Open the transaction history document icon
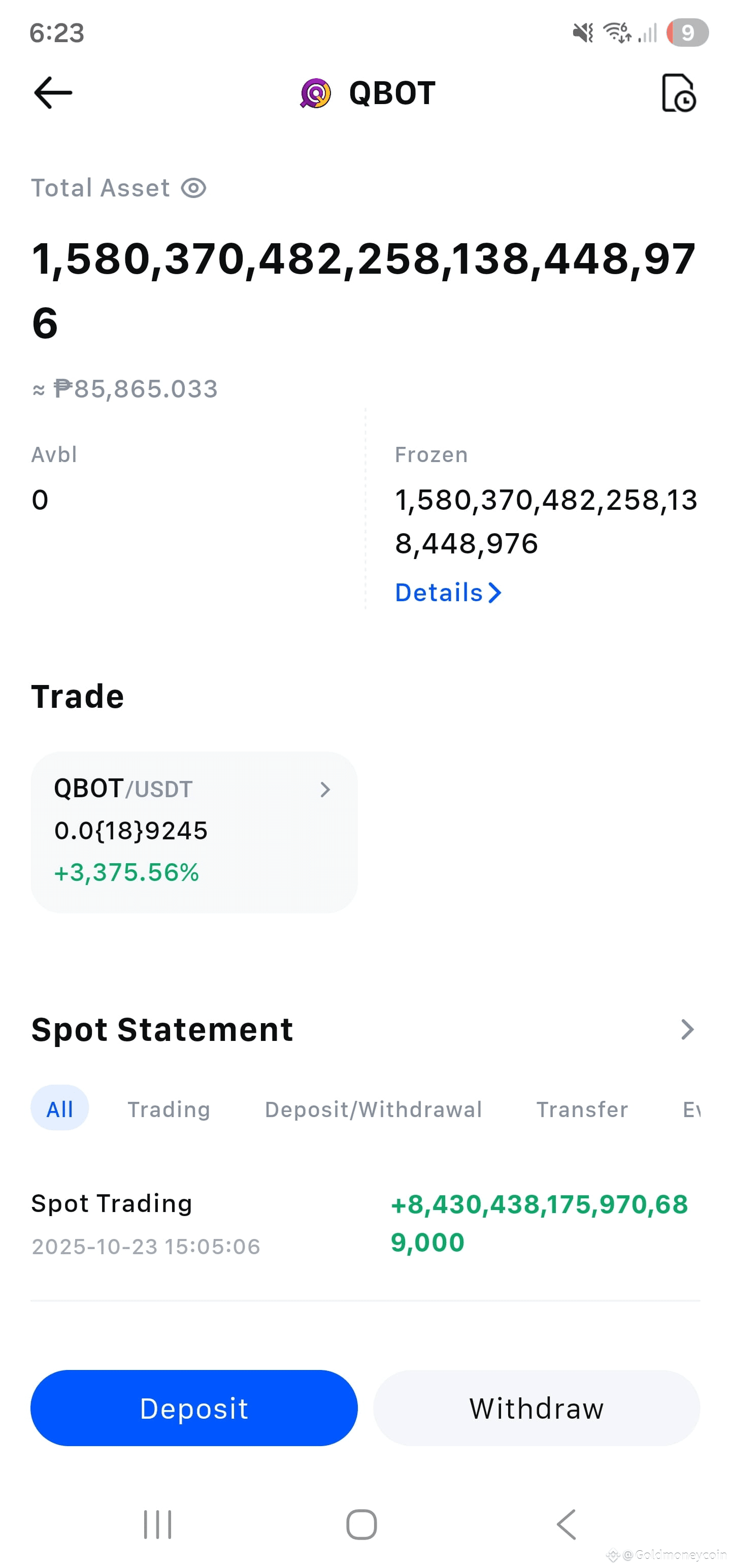Image resolution: width=731 pixels, height=1568 pixels. point(678,93)
